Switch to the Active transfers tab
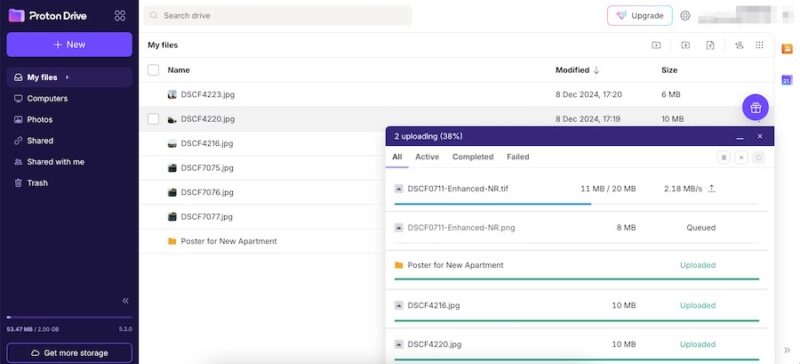Screen dimensions: 800x364 [427, 157]
